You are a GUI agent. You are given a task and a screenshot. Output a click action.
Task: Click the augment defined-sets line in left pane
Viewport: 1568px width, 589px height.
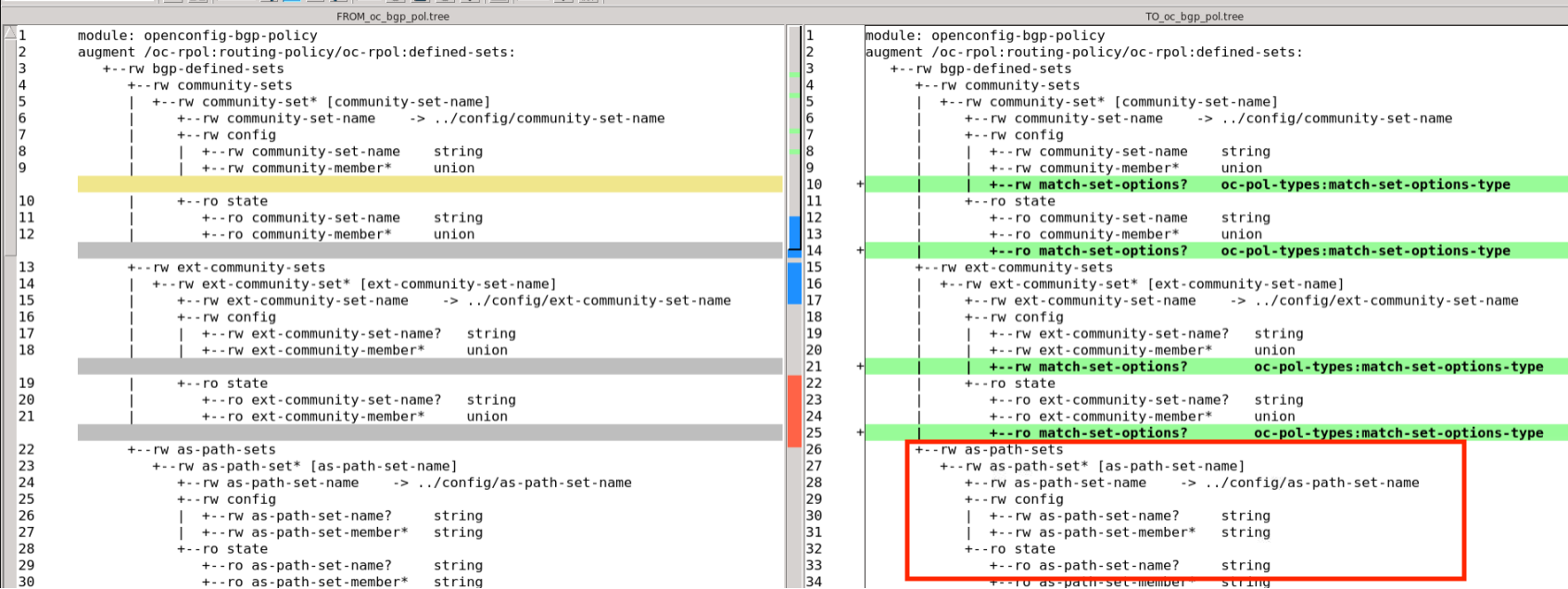click(297, 52)
